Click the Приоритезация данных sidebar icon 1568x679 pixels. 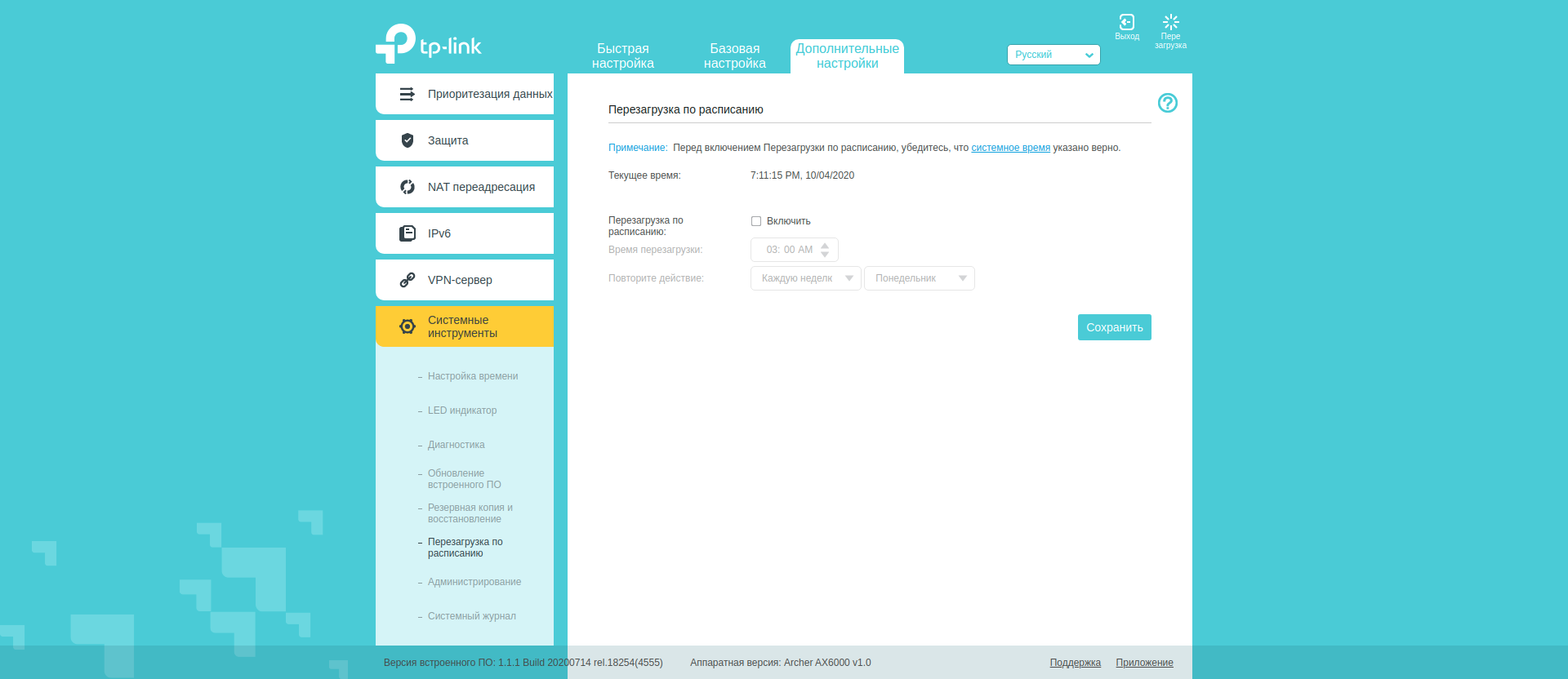coord(407,94)
